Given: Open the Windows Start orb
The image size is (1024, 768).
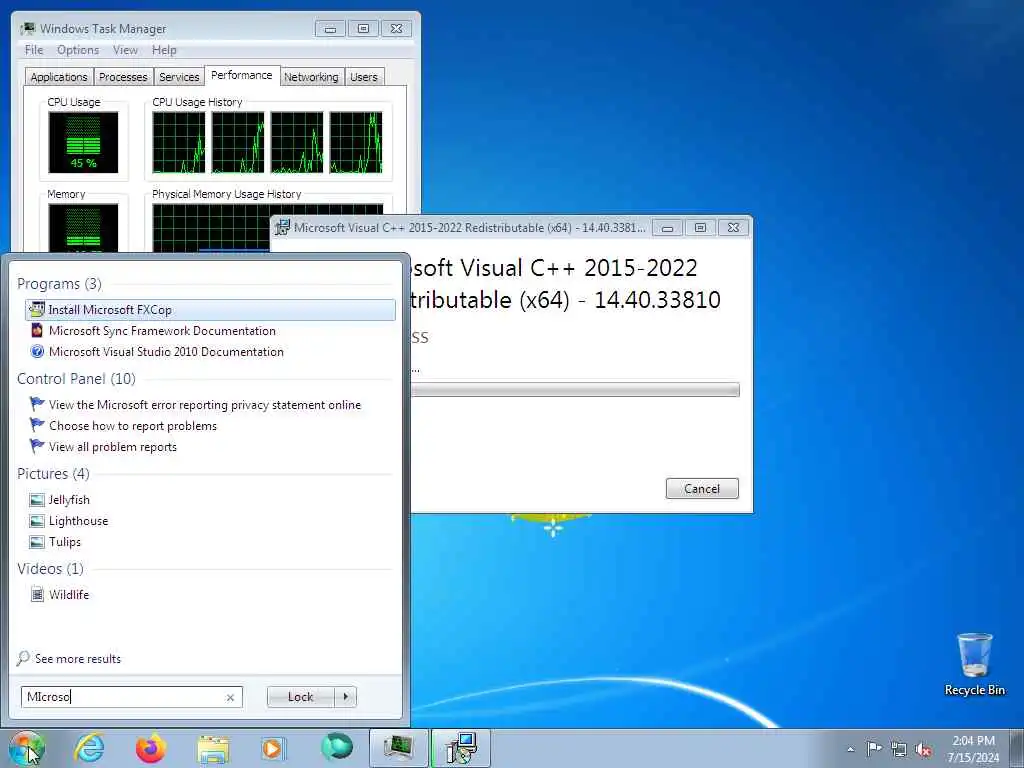Looking at the screenshot, I should click(x=27, y=748).
